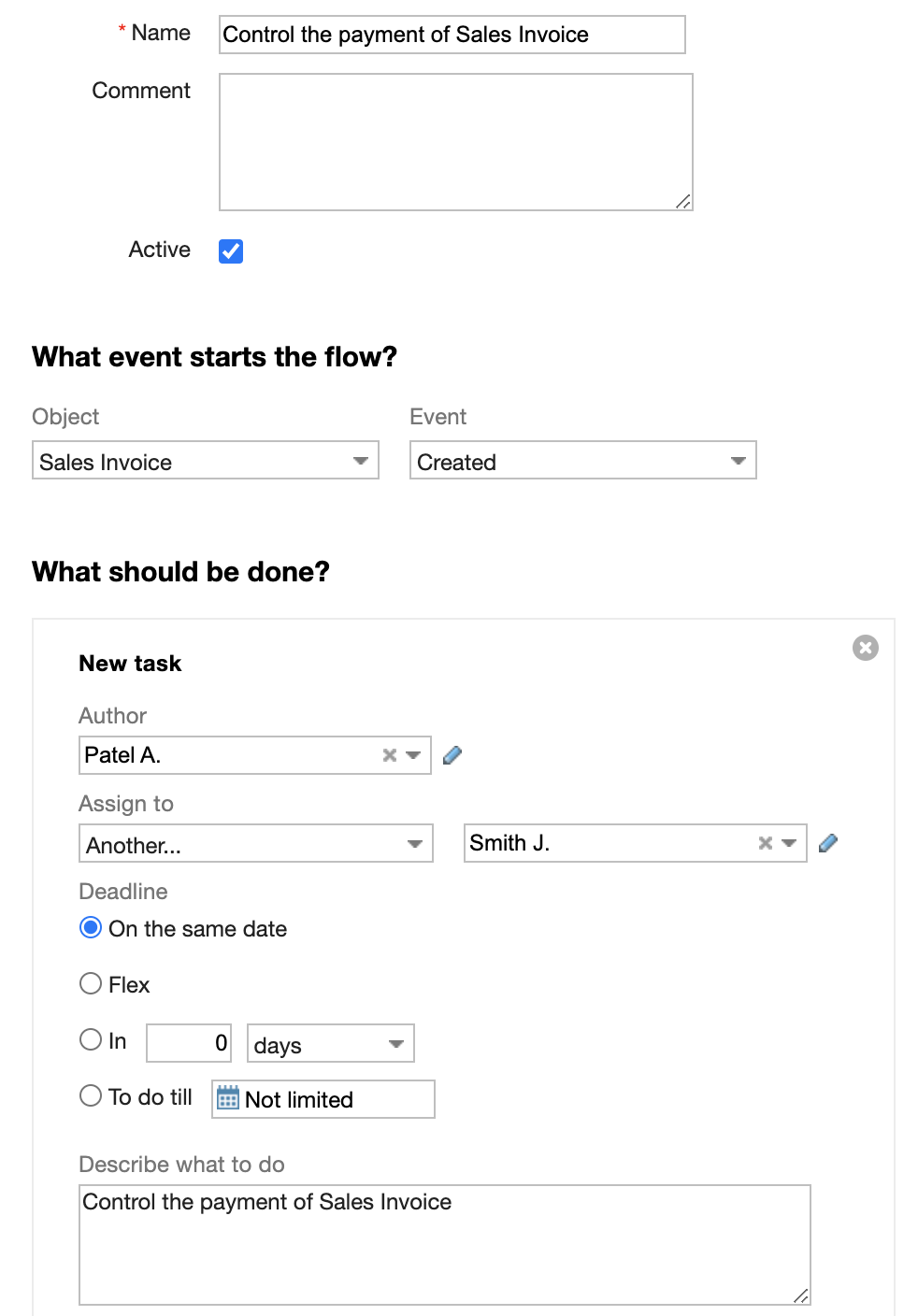
Task: Open the Object dropdown showing Sales Invoice
Action: point(206,461)
